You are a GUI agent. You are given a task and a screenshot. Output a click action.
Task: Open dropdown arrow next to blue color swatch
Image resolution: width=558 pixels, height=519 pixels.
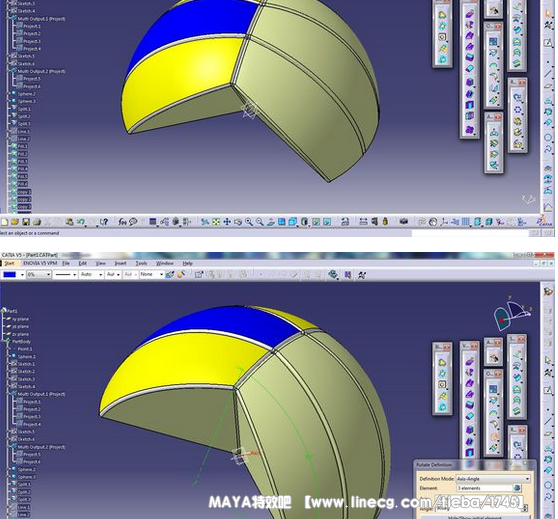click(x=22, y=275)
